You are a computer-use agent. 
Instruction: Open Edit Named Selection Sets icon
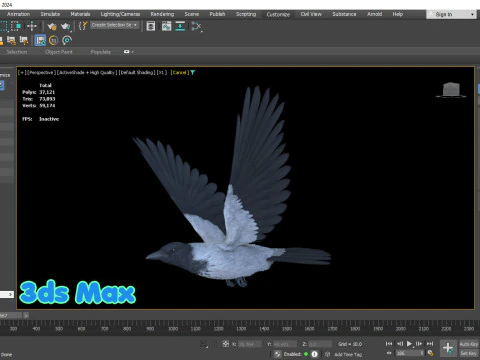coord(83,26)
